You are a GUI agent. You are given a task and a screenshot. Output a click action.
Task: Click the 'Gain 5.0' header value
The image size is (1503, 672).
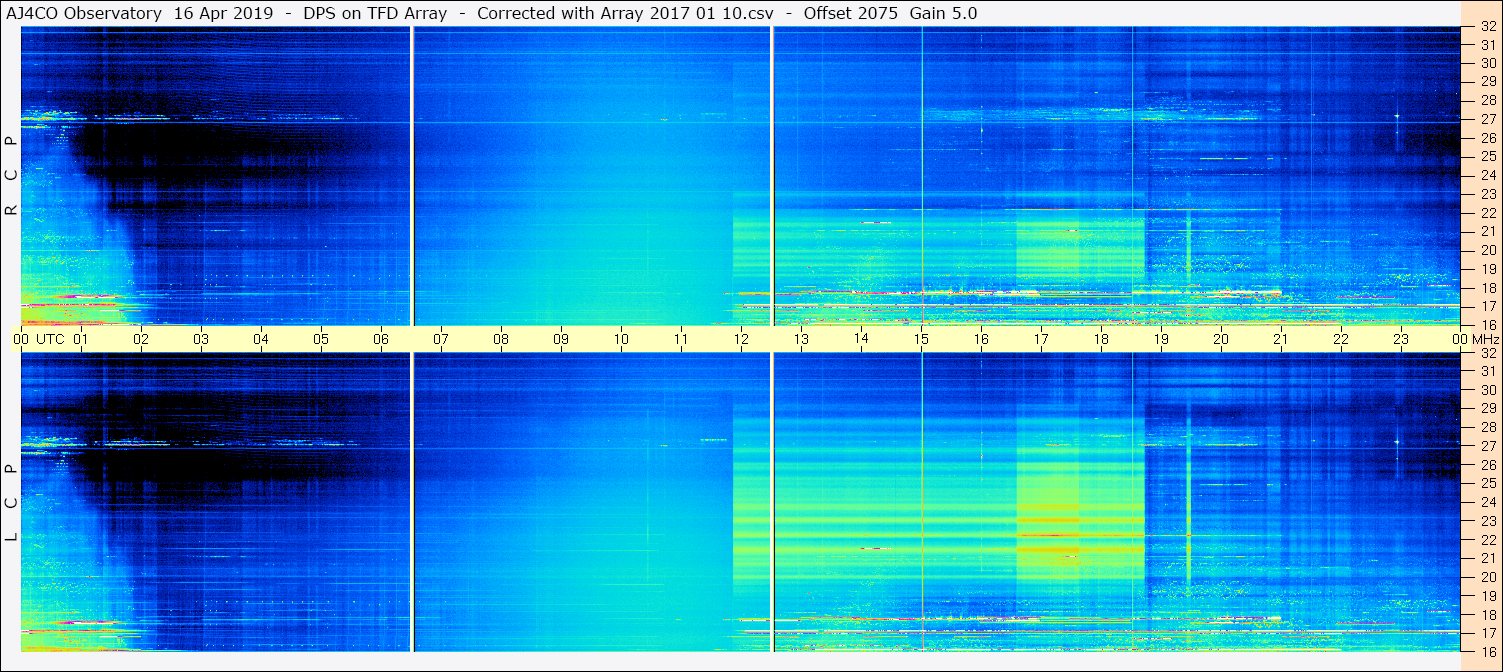945,13
